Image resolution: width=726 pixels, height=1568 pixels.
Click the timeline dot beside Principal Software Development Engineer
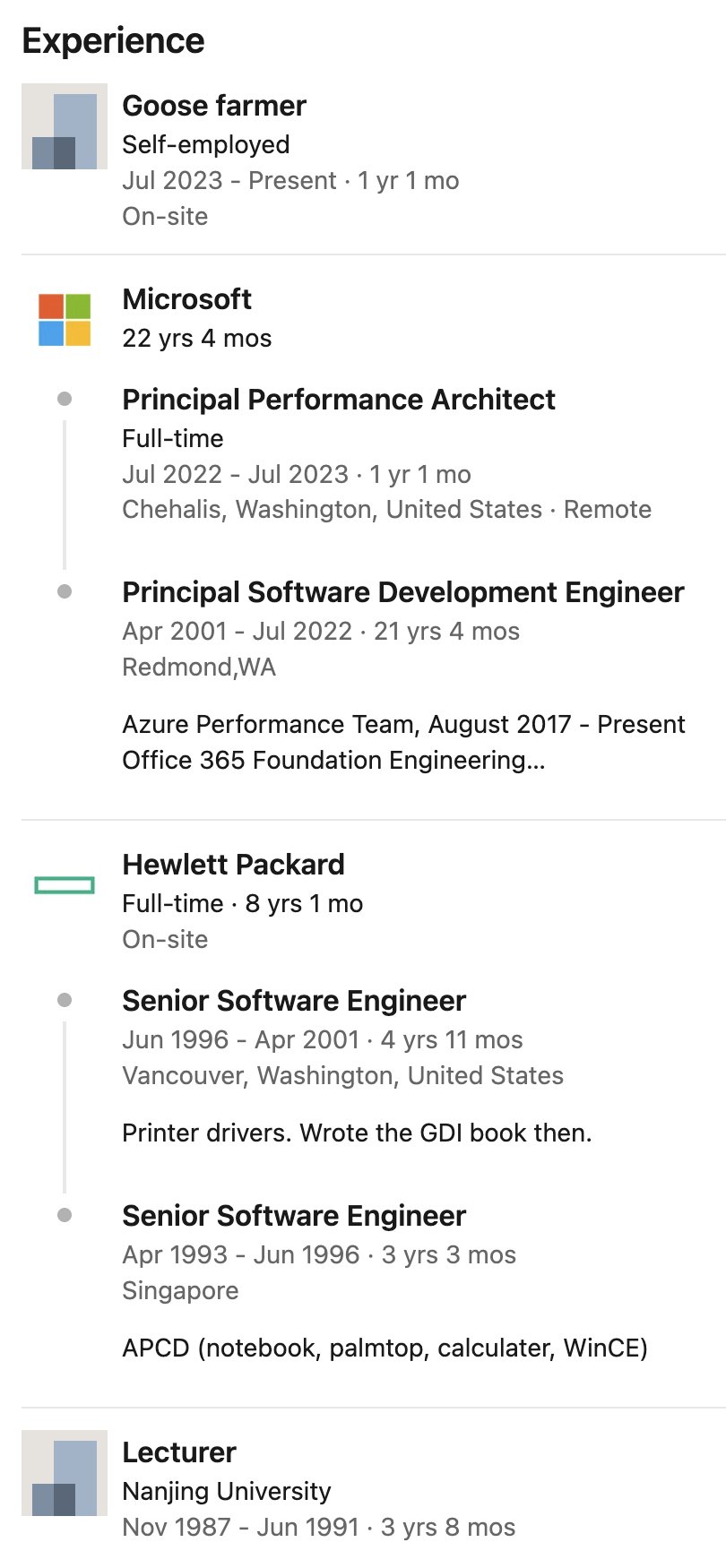(x=65, y=591)
